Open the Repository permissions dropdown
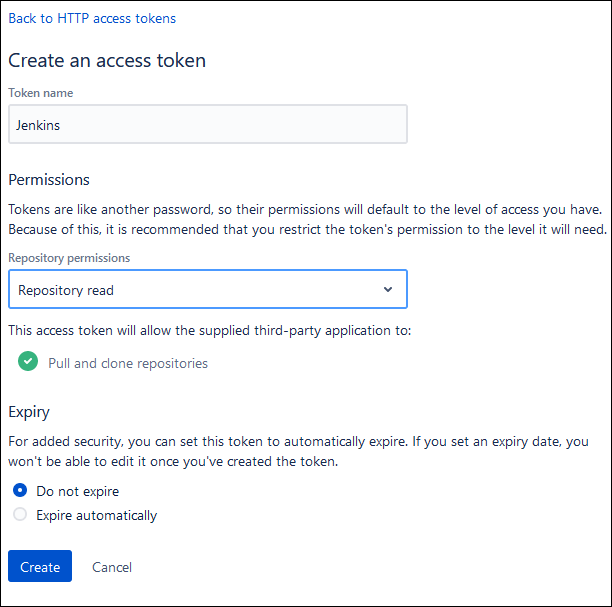This screenshot has width=612, height=607. point(208,289)
